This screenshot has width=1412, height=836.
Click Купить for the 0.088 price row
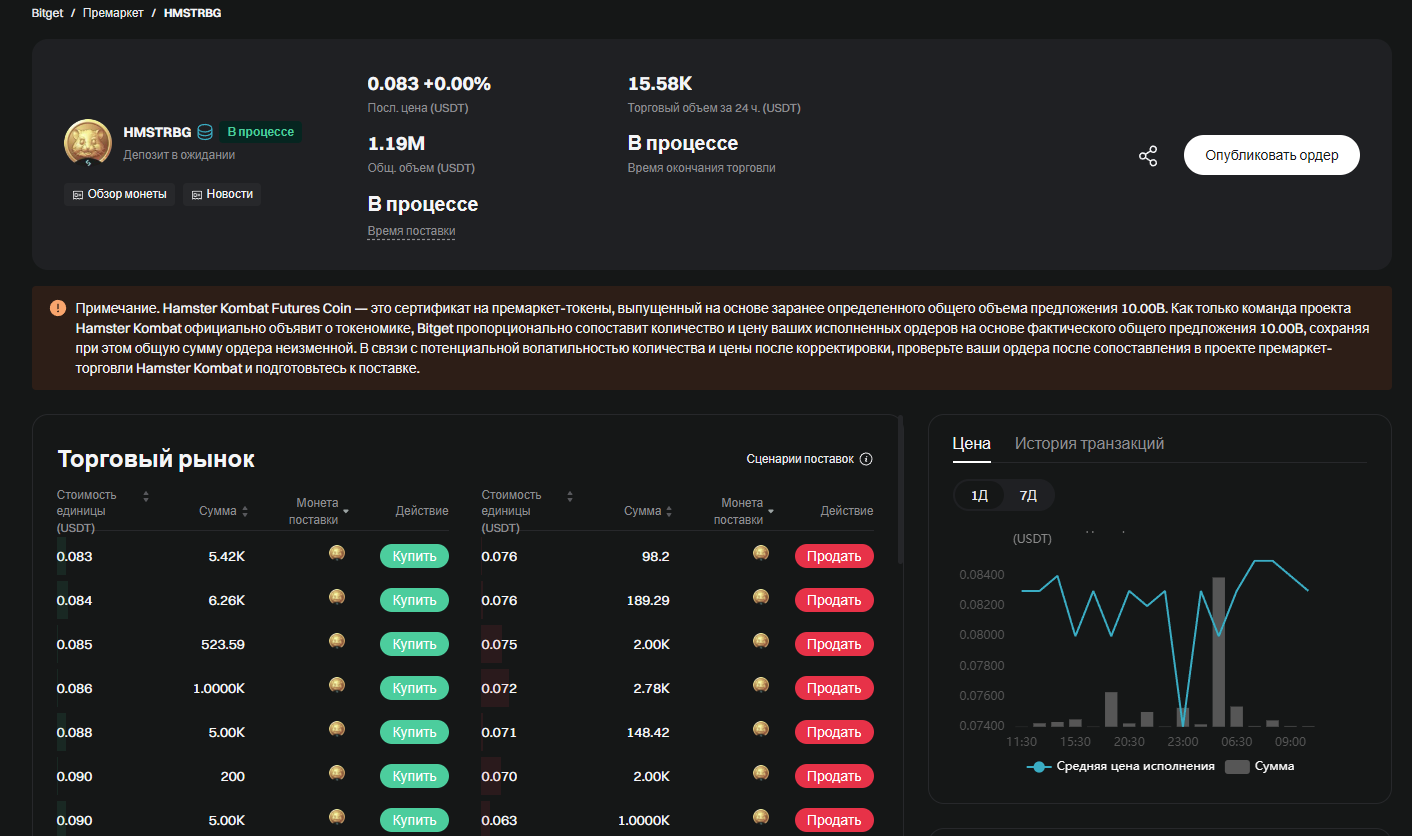pyautogui.click(x=414, y=732)
